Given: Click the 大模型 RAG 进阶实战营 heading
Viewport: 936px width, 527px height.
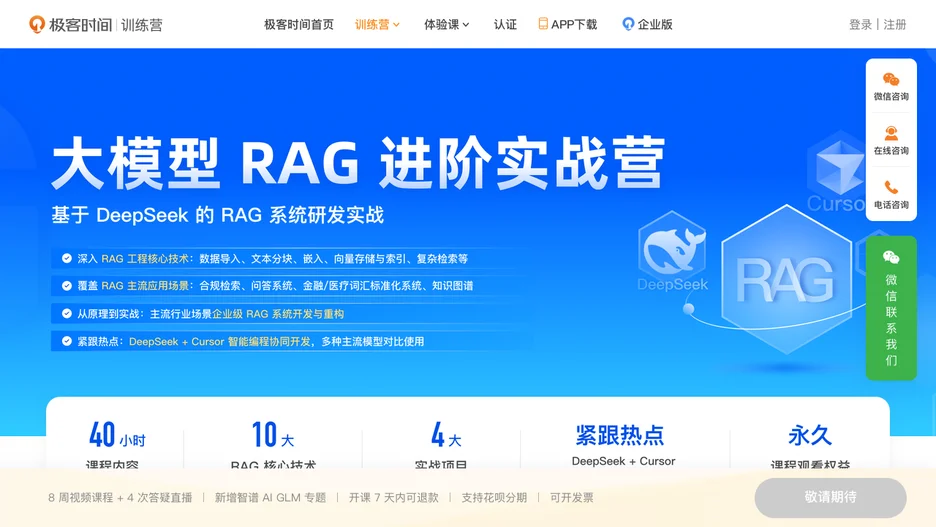Looking at the screenshot, I should [x=358, y=162].
